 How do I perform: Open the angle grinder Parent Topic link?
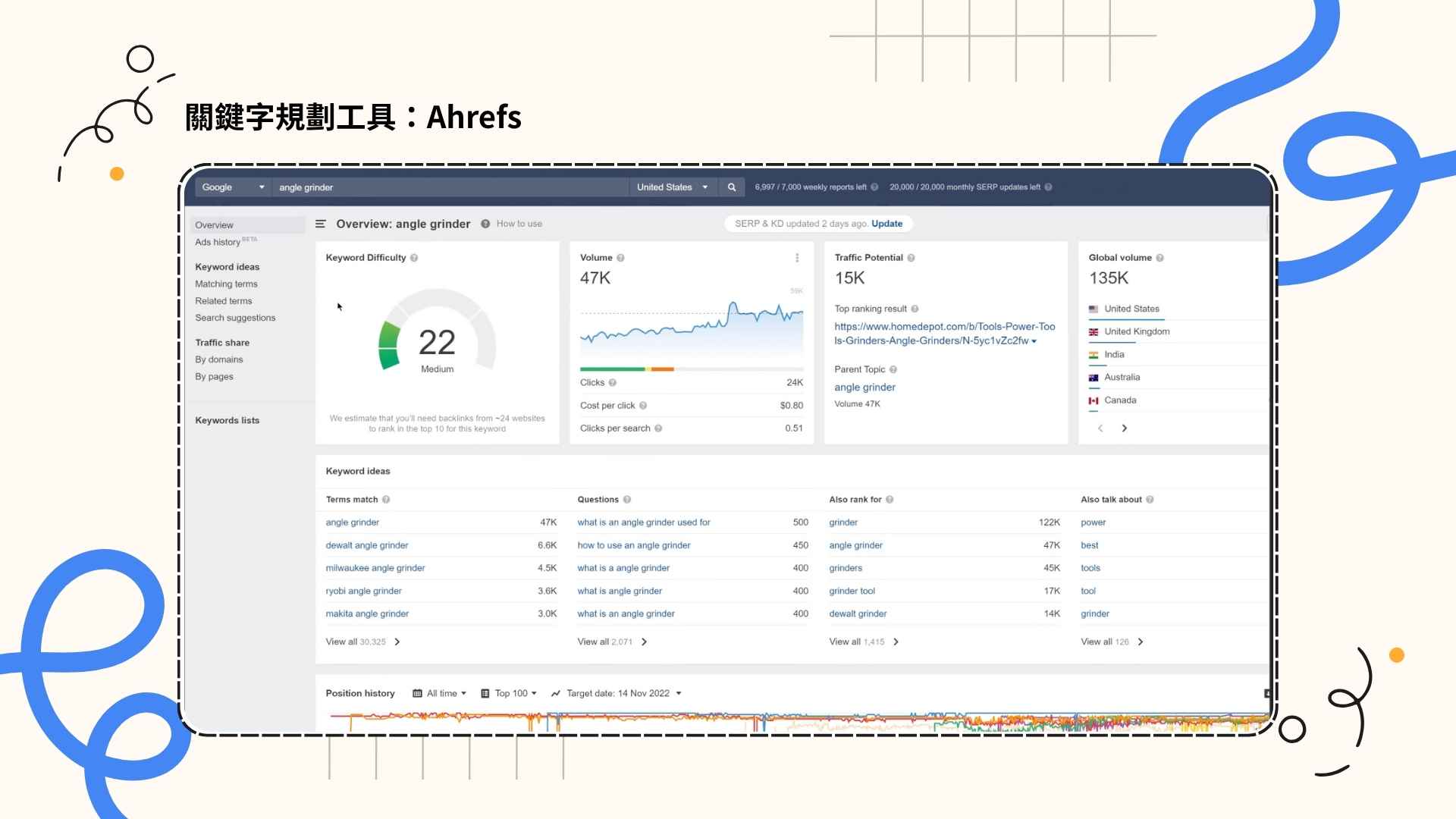864,387
